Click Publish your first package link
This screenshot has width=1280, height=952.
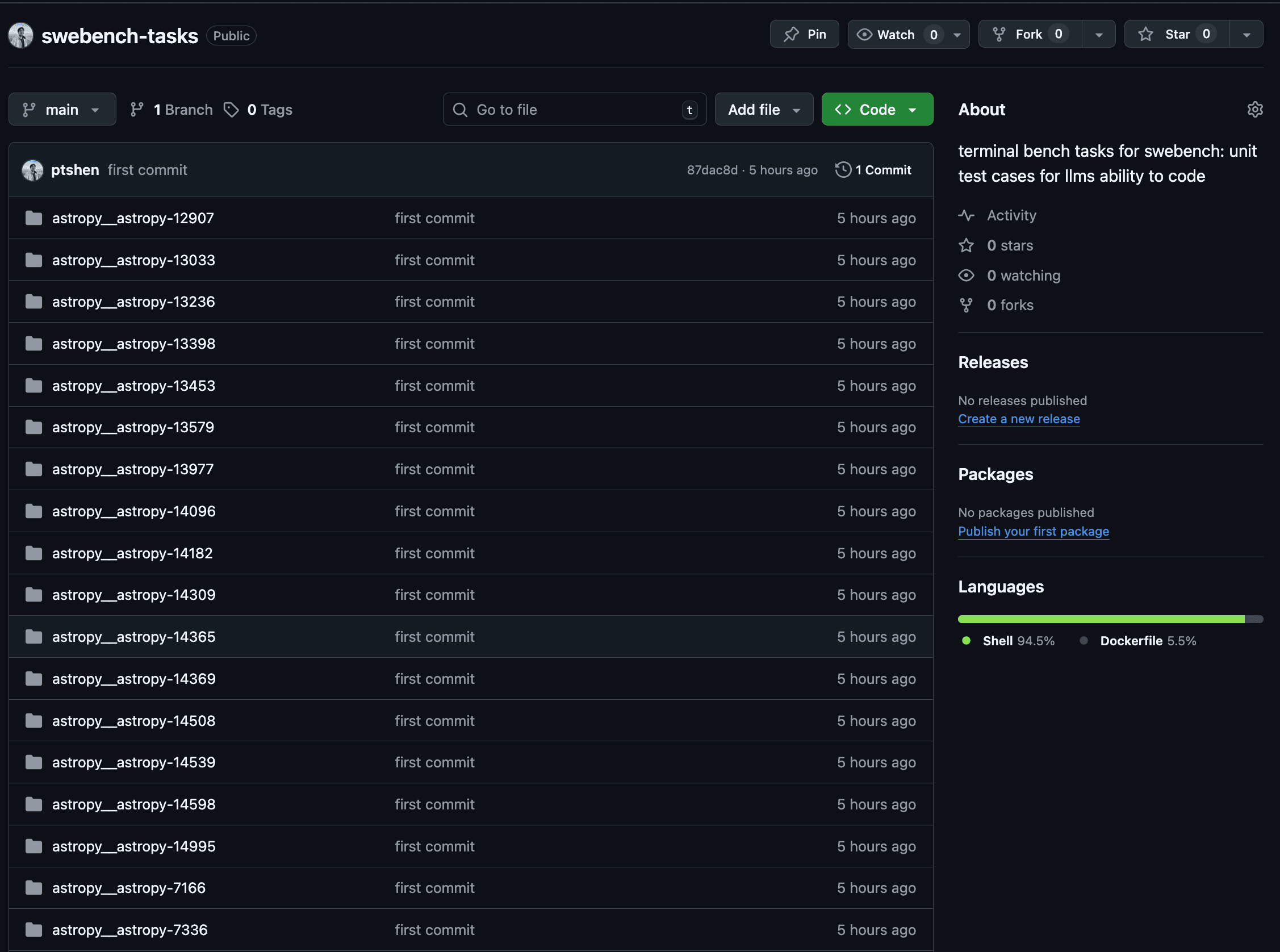point(1033,531)
